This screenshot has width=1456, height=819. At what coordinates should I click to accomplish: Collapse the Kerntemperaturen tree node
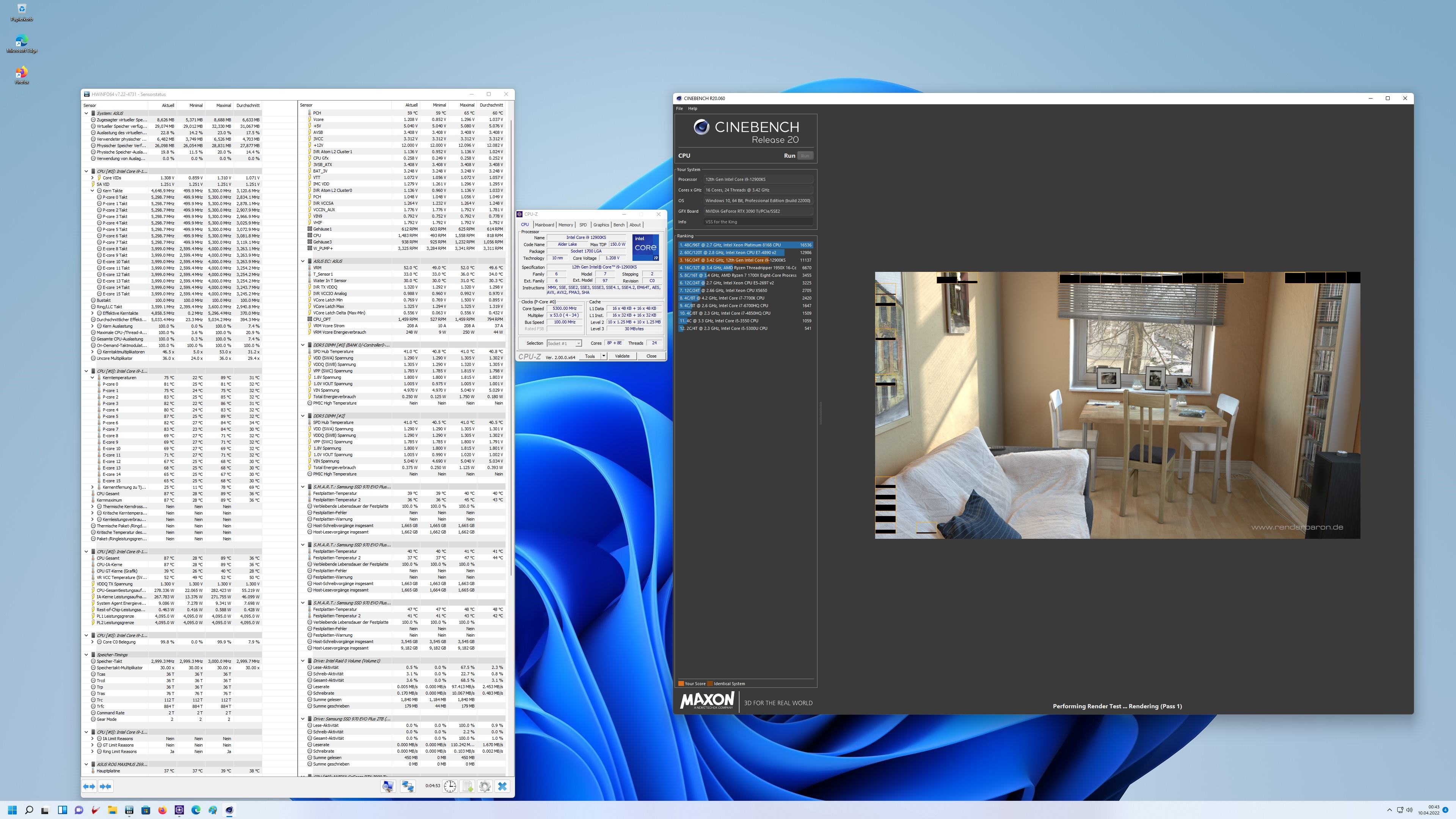click(x=93, y=378)
